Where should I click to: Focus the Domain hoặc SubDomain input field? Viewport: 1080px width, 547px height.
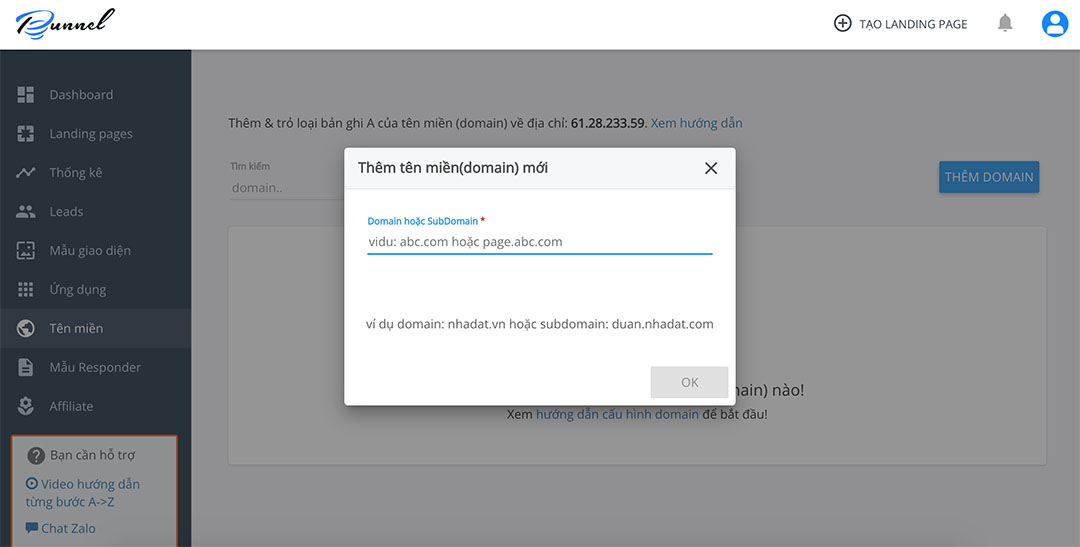tap(539, 242)
